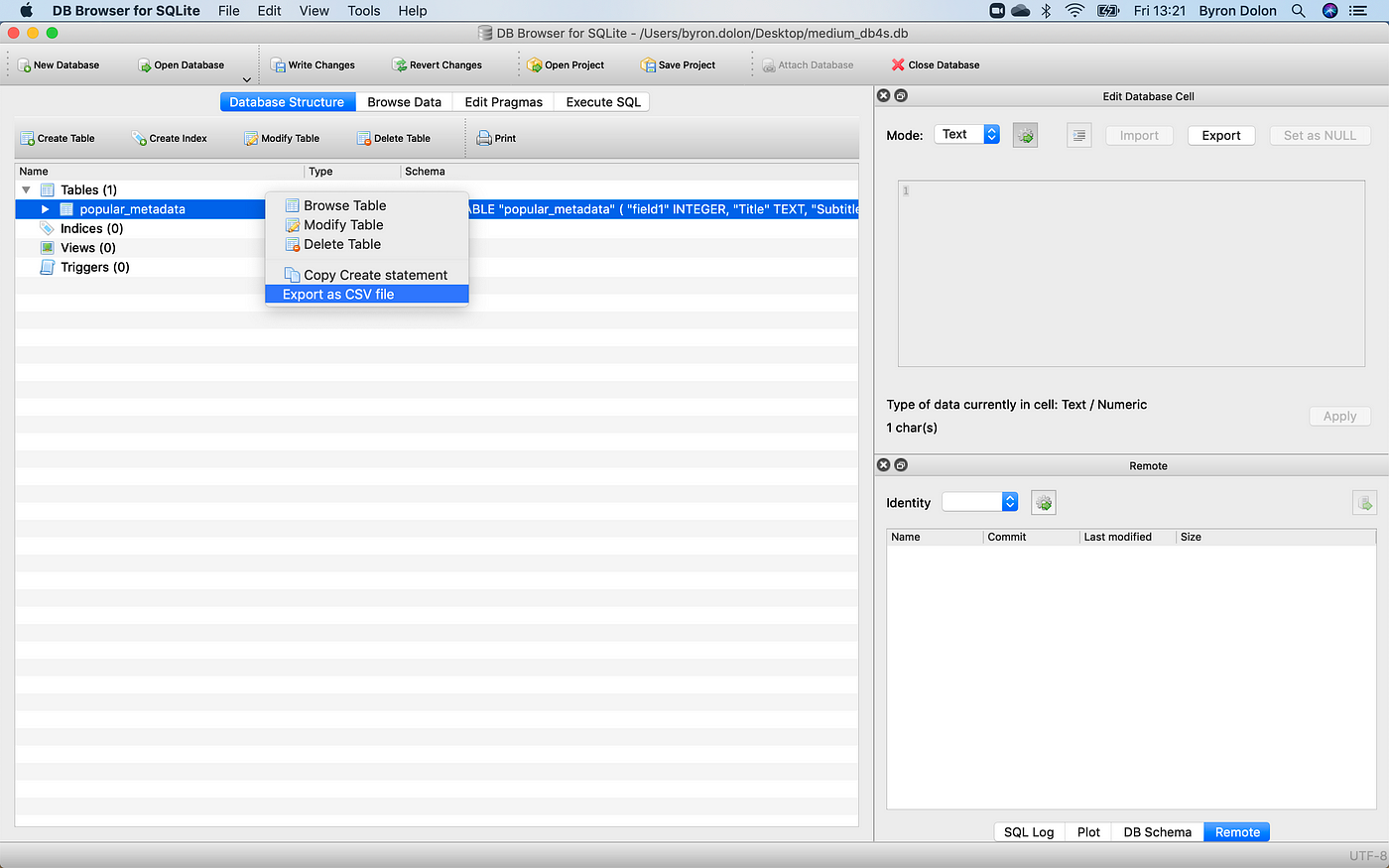Screen dimensions: 1389x868
Task: Click the Bluetooth icon in menu bar
Action: pyautogui.click(x=1046, y=11)
